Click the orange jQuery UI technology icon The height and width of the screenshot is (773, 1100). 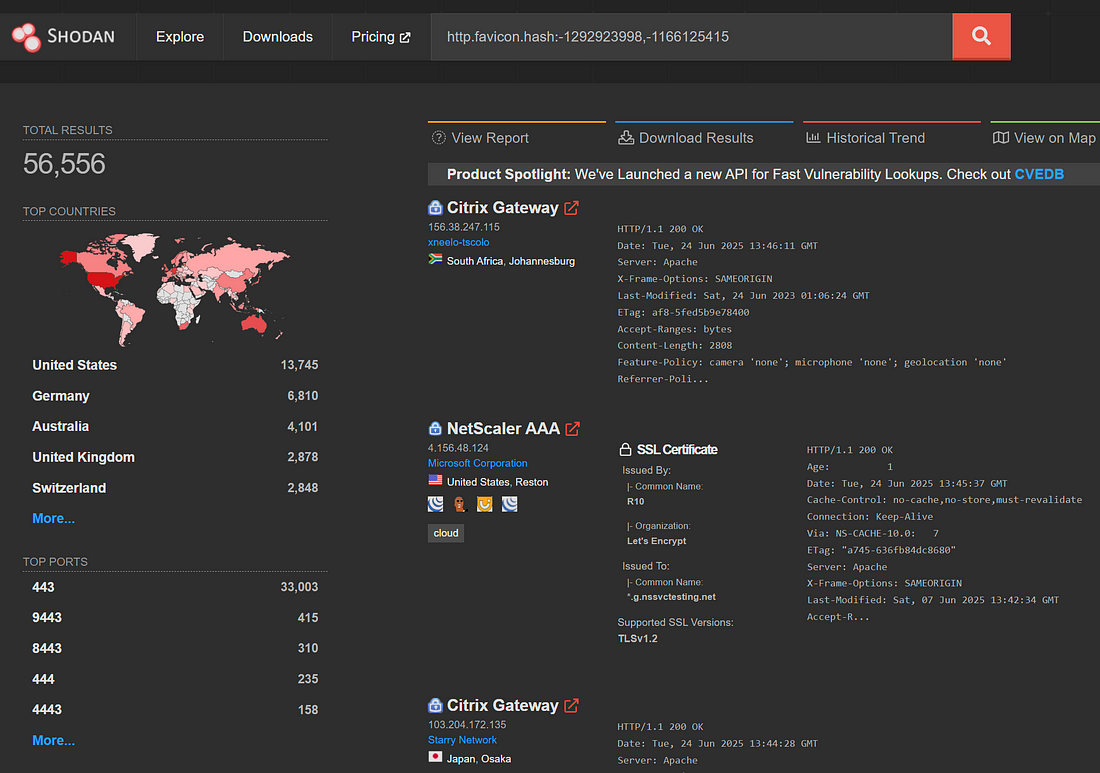pos(485,505)
